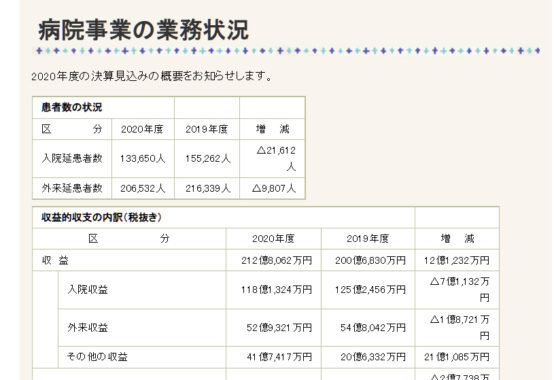Click the 外来収益 row label

(88, 328)
